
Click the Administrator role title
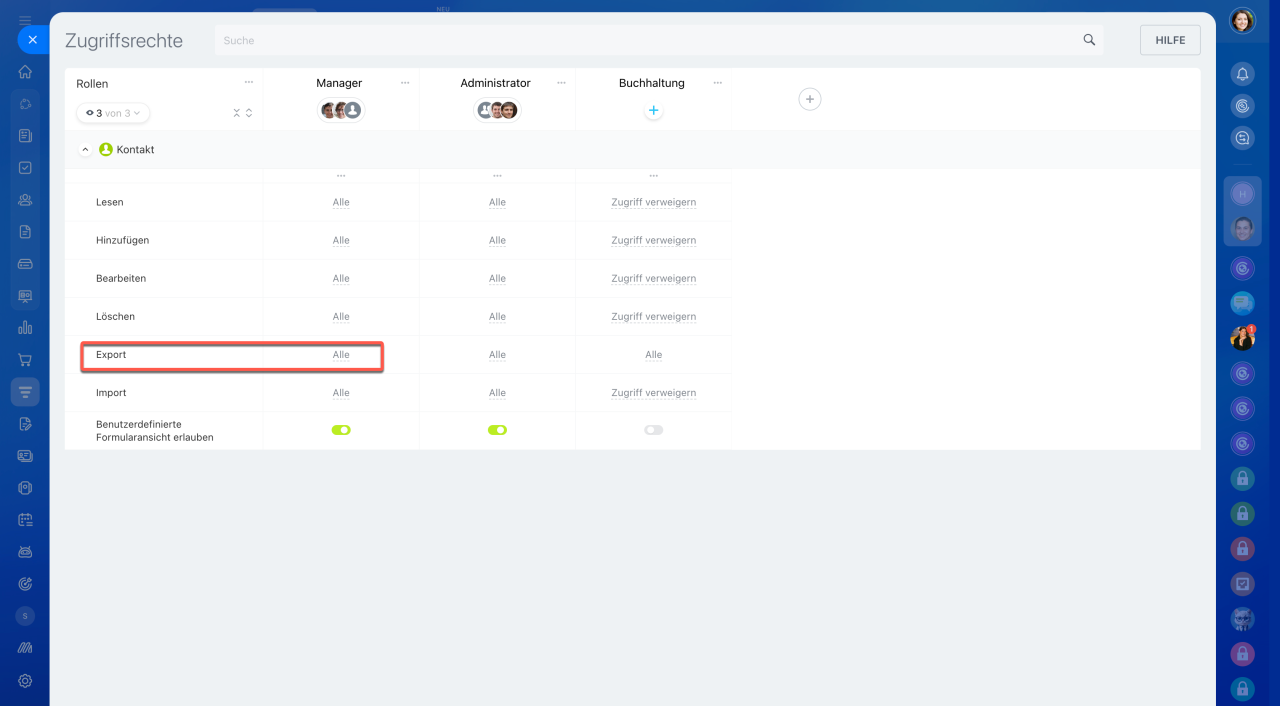coord(495,83)
